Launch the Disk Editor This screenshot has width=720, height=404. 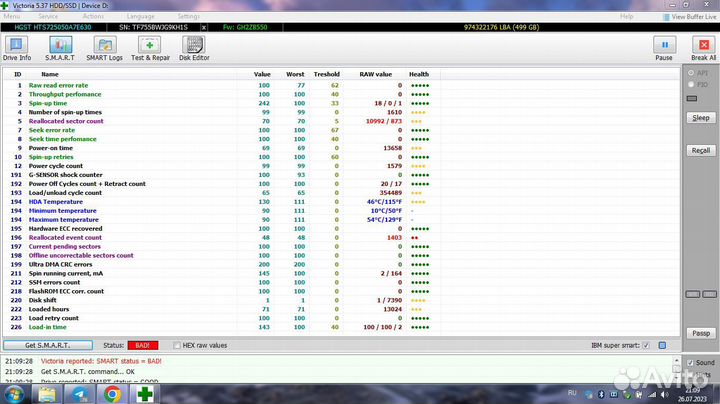pos(194,49)
